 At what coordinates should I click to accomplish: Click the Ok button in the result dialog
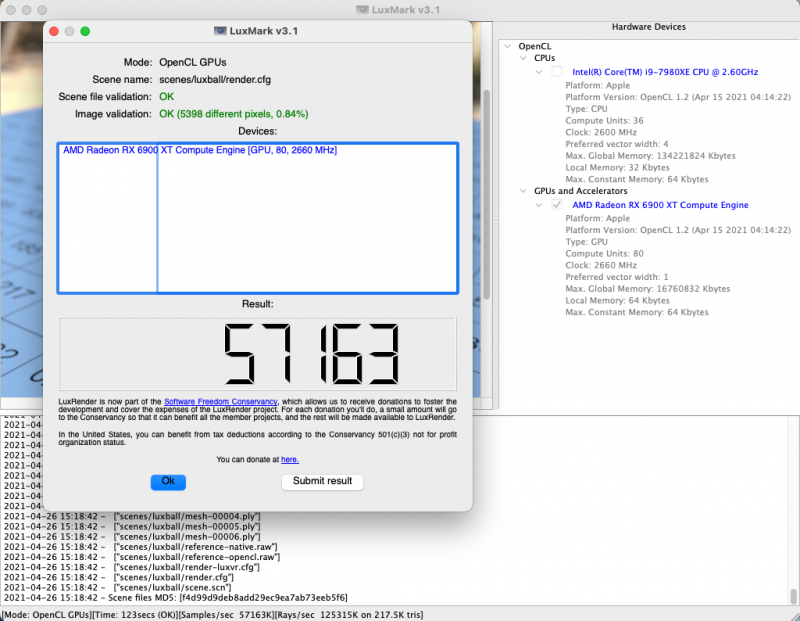pos(168,482)
